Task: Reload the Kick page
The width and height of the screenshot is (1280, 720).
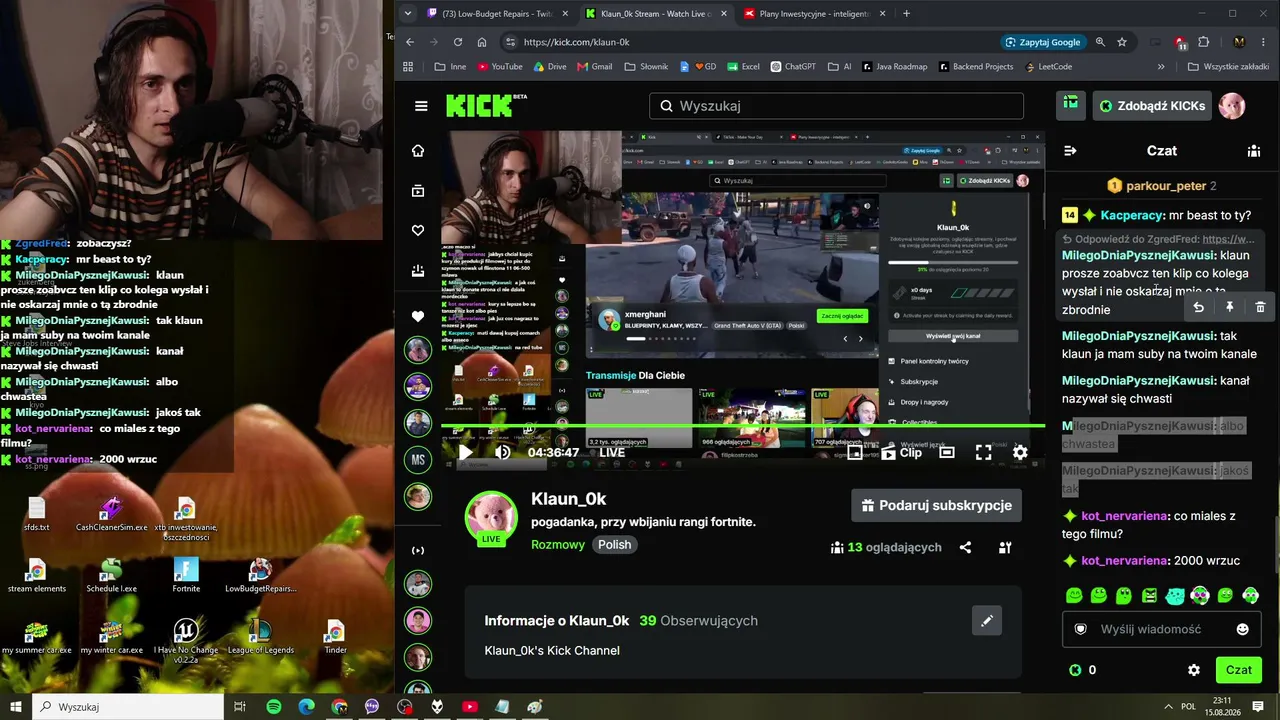Action: pos(458,42)
